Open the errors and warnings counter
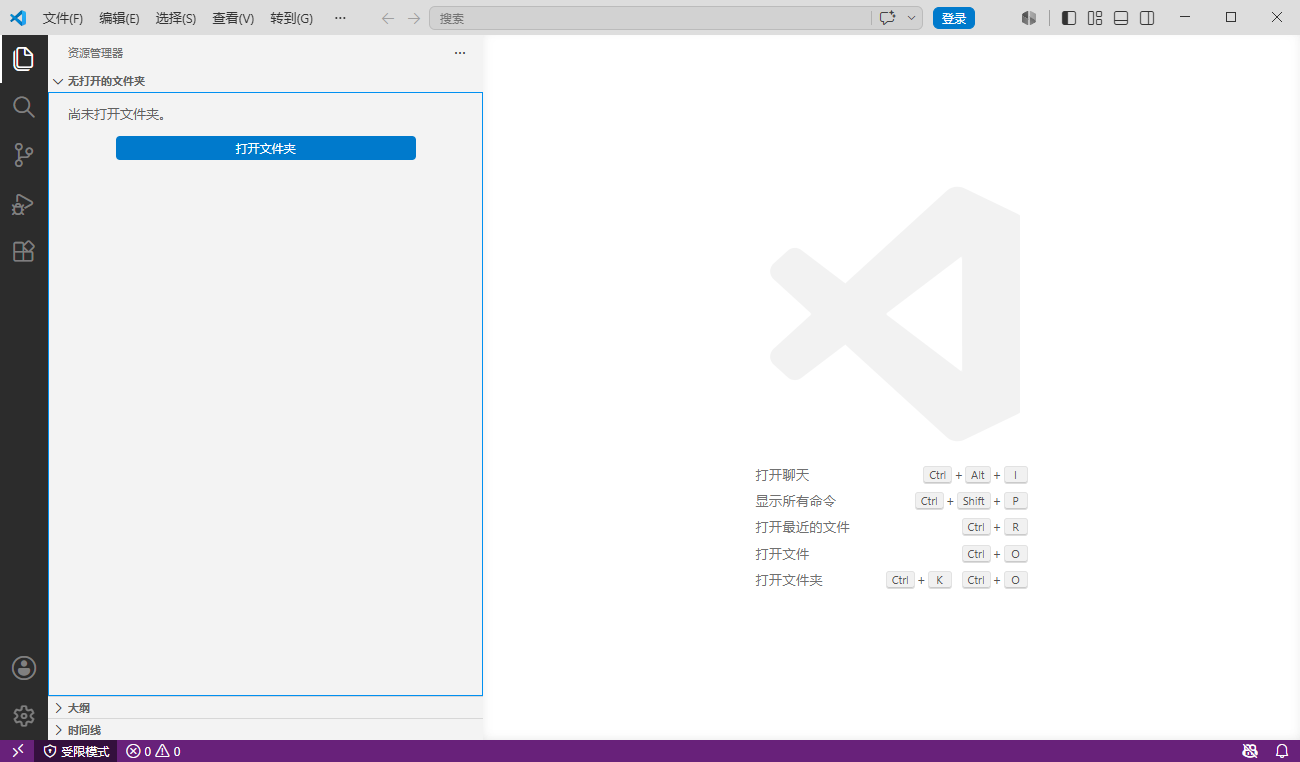Image resolution: width=1300 pixels, height=762 pixels. tap(153, 751)
